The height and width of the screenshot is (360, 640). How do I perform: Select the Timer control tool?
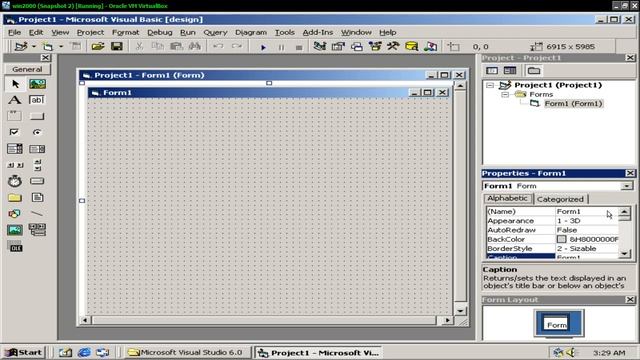click(15, 181)
